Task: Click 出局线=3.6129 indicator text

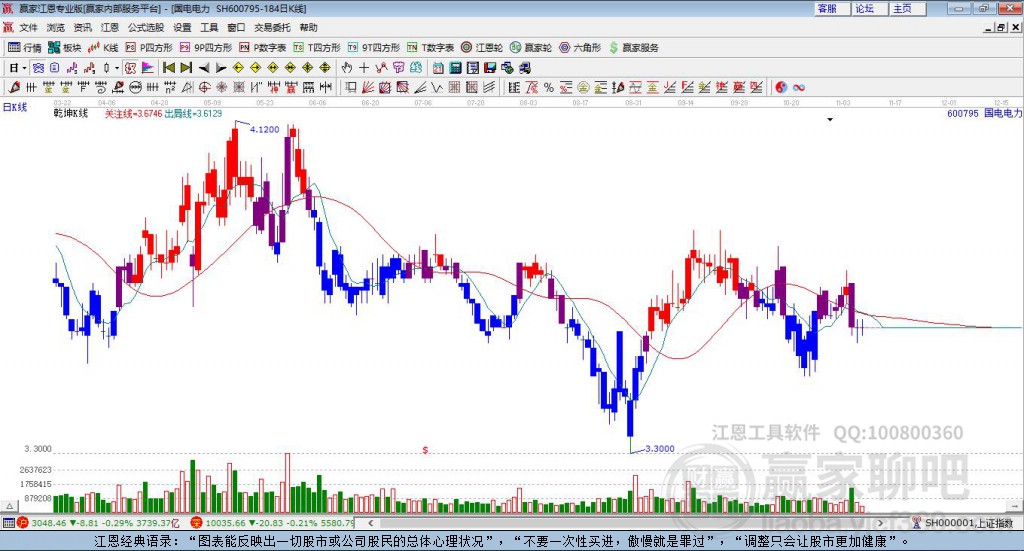Action: [193, 114]
